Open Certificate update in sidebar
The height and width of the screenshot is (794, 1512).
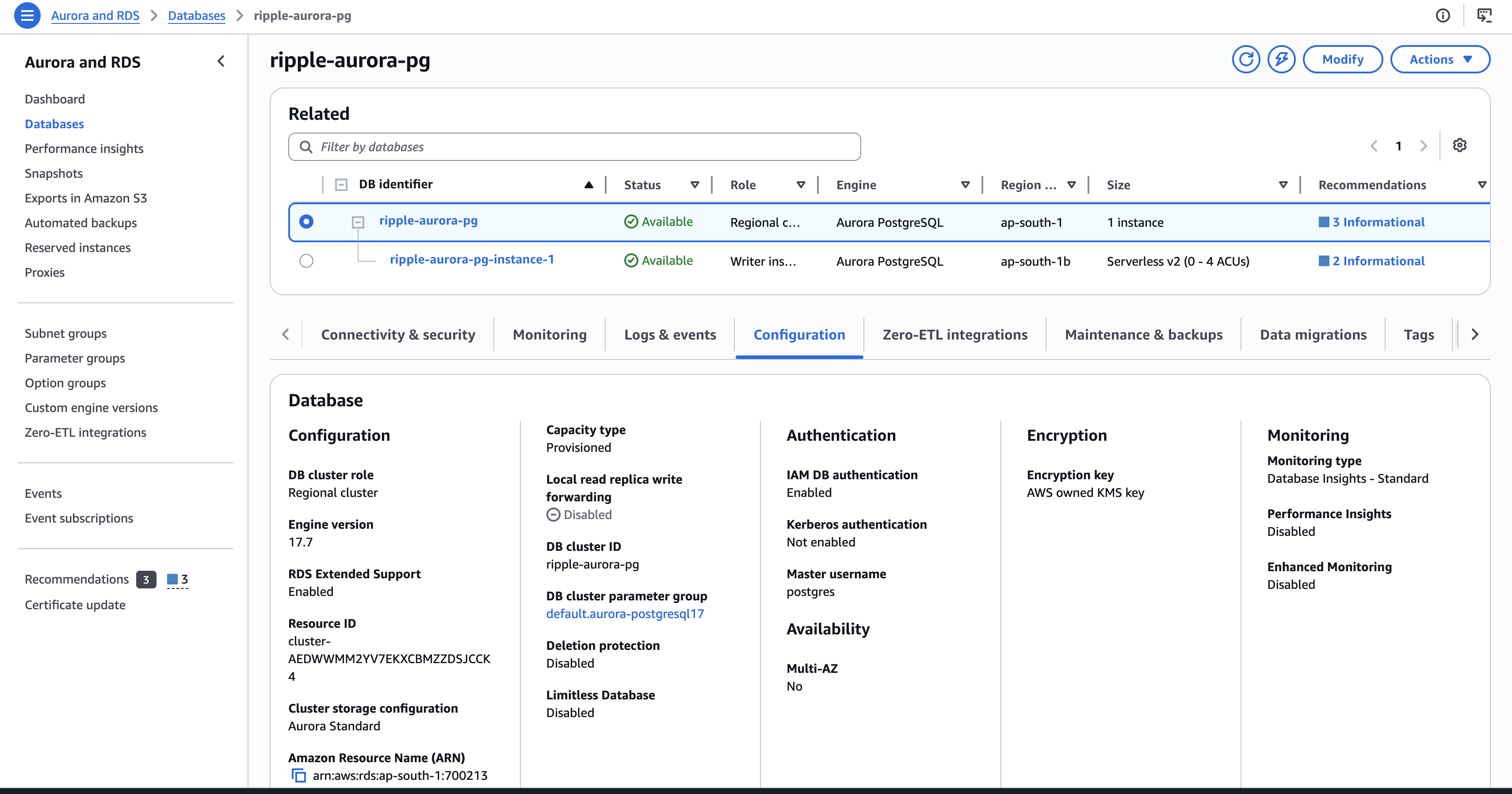(75, 604)
